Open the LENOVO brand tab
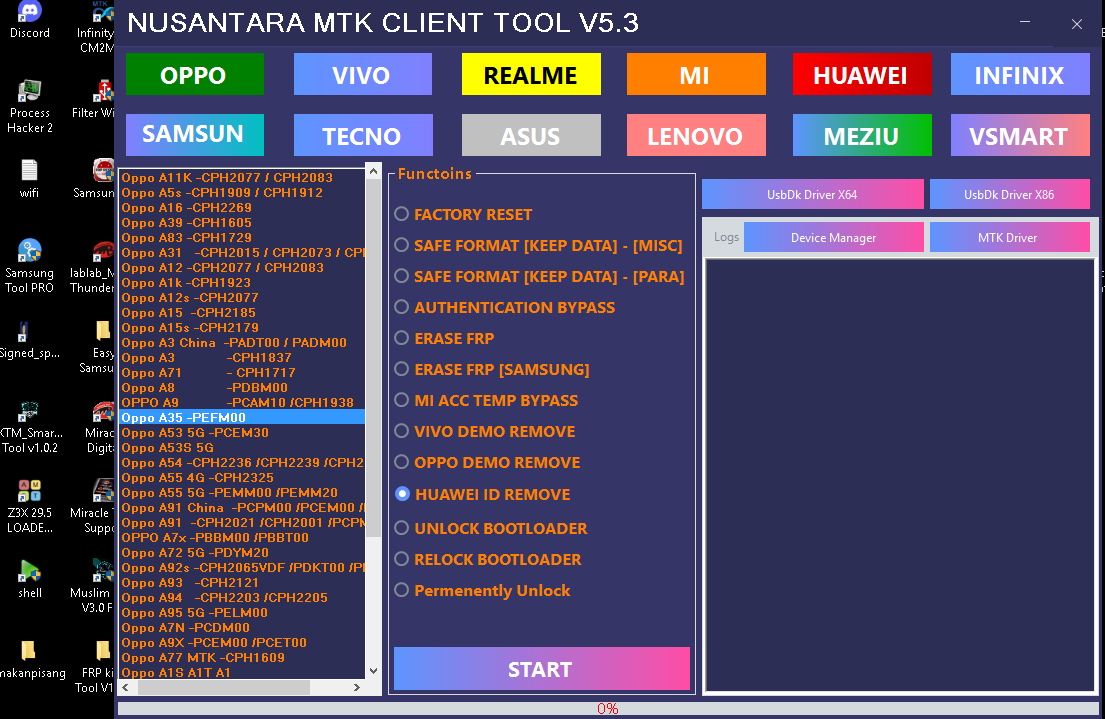 click(x=696, y=135)
